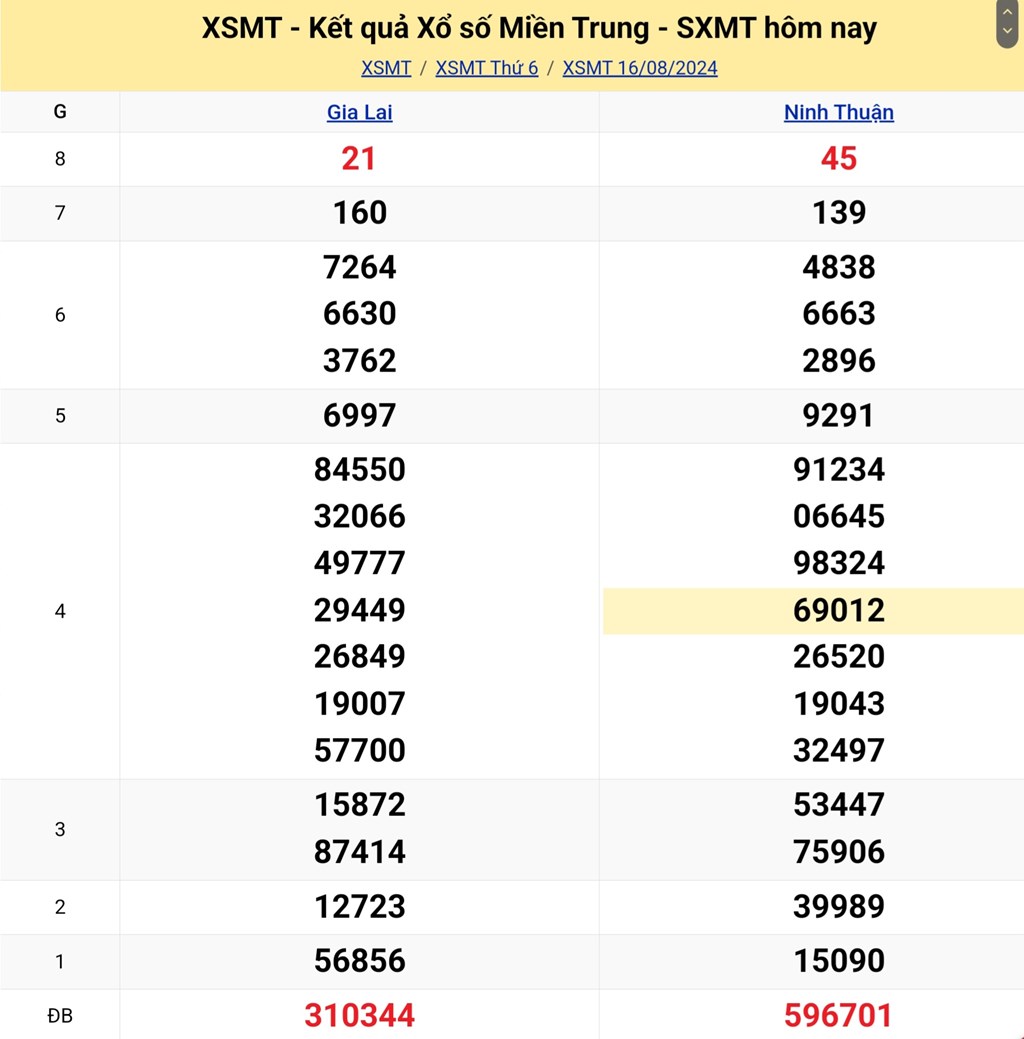This screenshot has height=1039, width=1024.
Task: Open the XSMT Thứ 6 breadcrumb link
Action: coord(487,68)
